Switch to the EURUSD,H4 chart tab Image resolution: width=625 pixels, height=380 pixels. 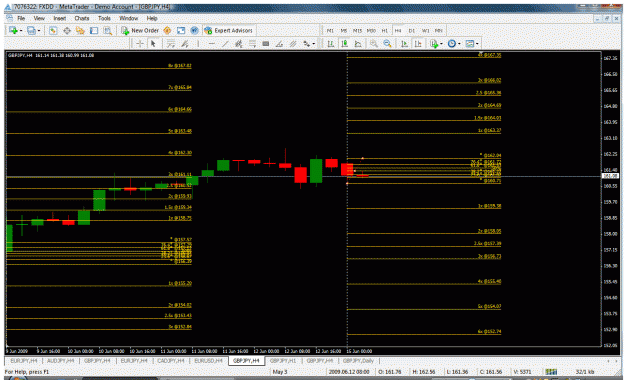[x=208, y=361]
